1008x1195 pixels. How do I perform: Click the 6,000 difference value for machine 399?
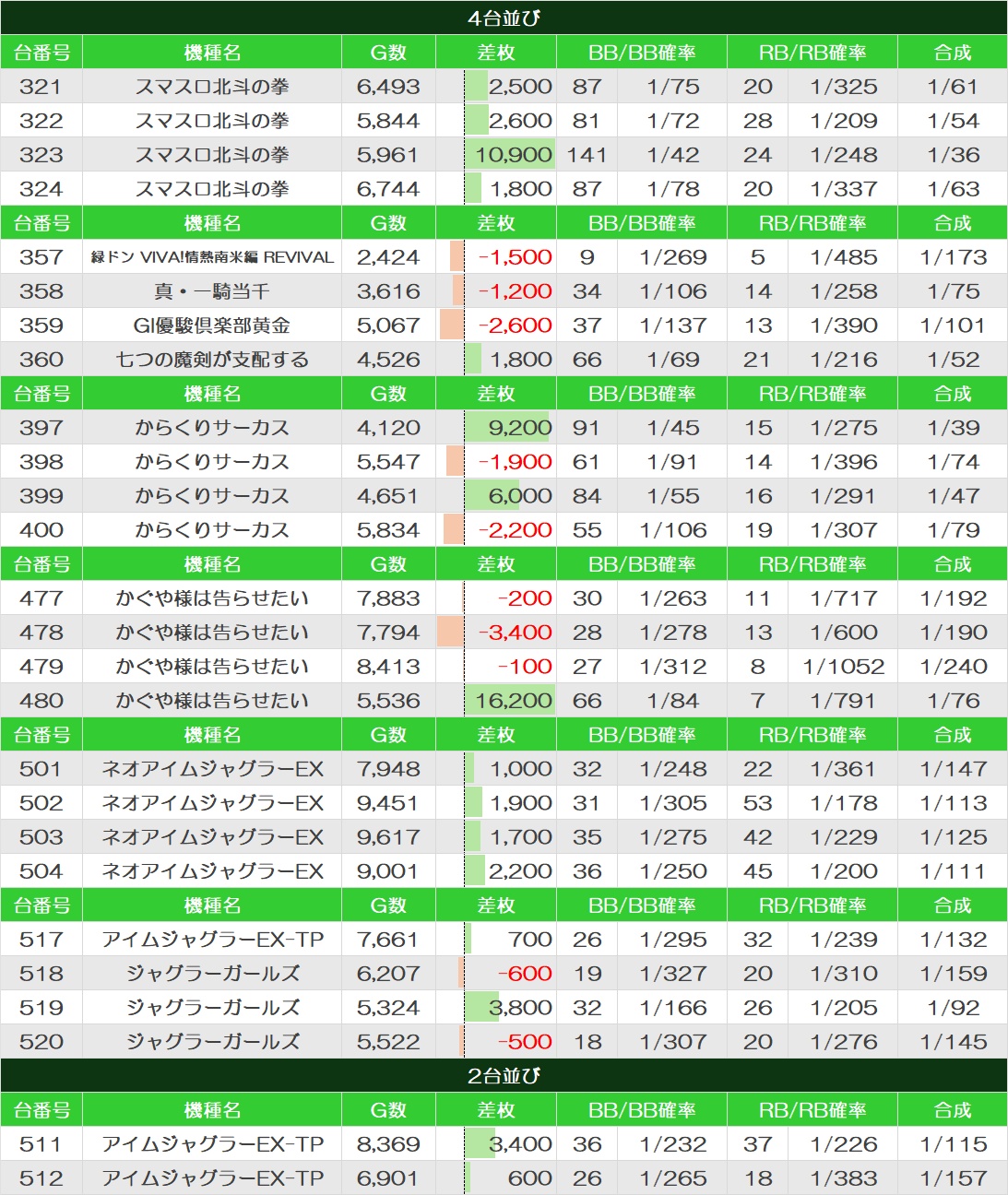pos(520,496)
